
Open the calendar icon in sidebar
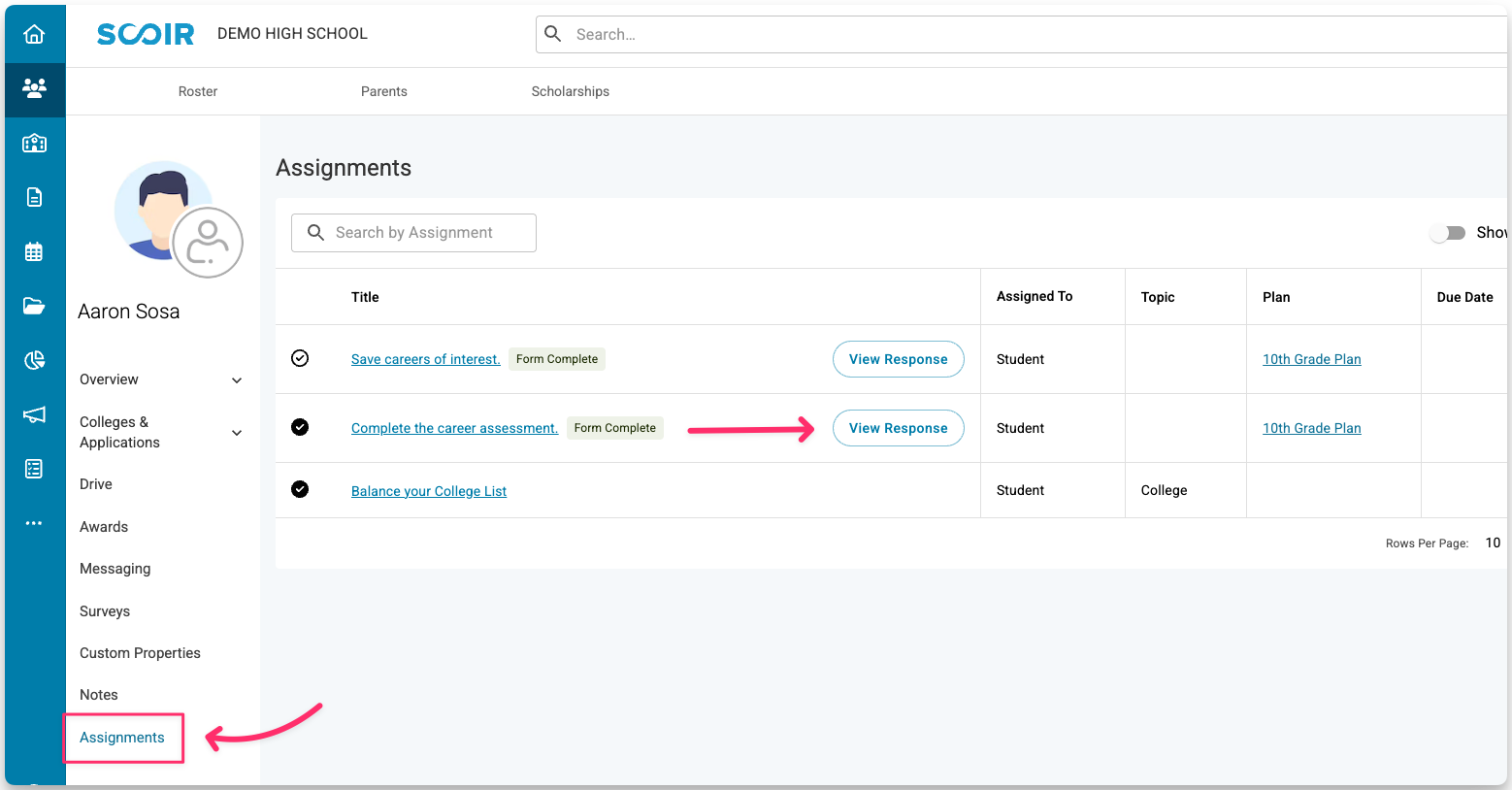coord(34,252)
